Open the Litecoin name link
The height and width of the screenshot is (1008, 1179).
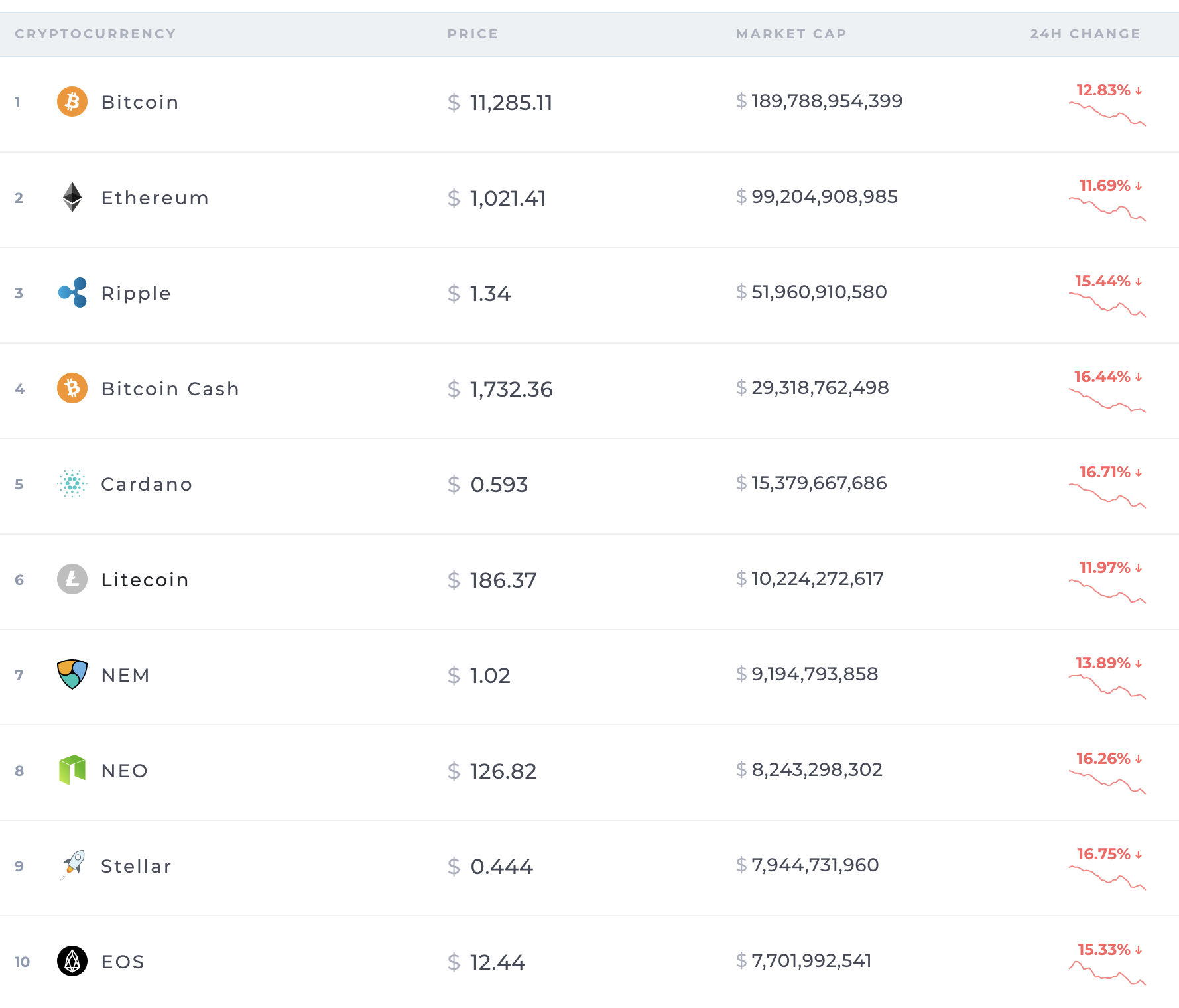click(145, 580)
